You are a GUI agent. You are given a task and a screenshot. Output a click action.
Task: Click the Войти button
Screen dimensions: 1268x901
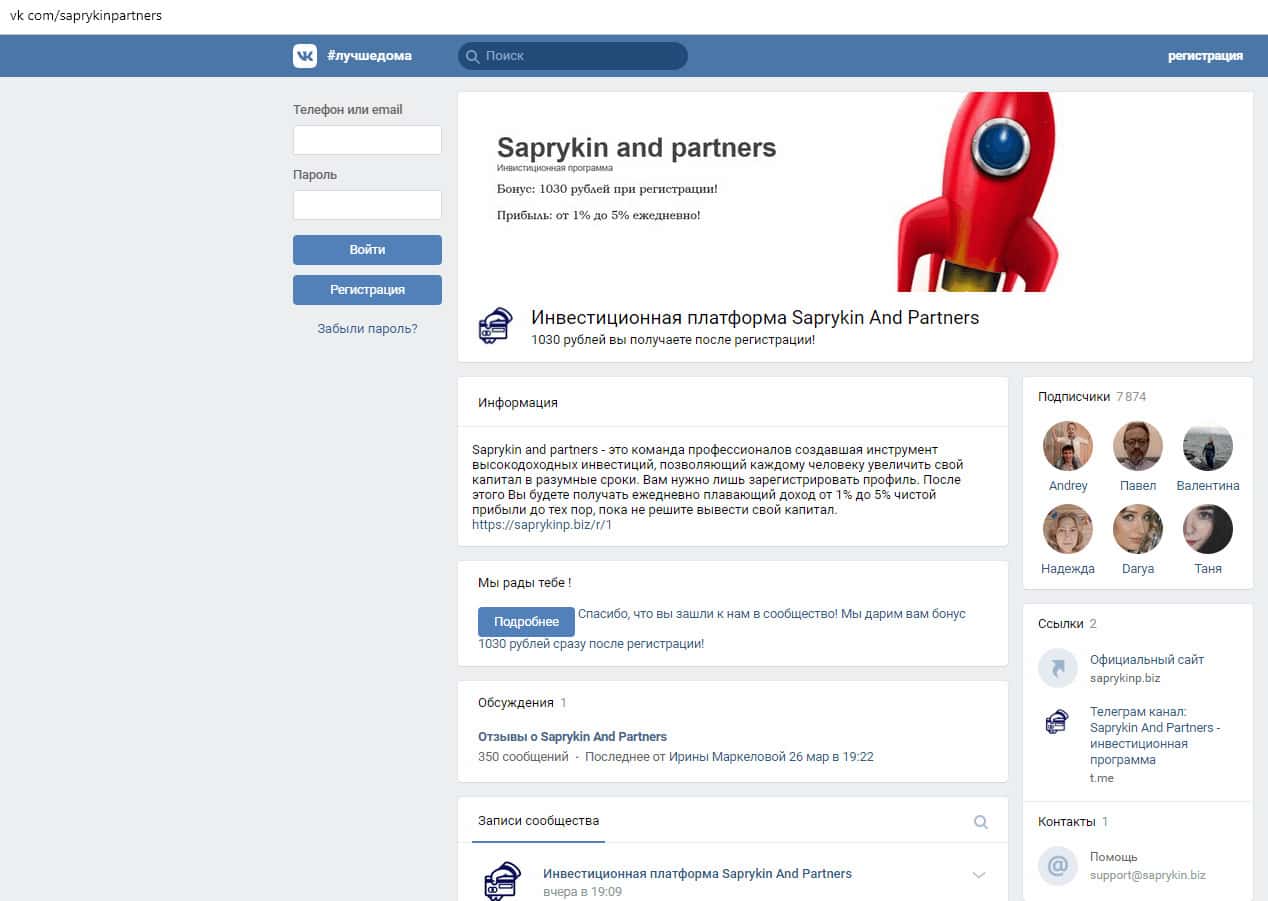pyautogui.click(x=367, y=250)
